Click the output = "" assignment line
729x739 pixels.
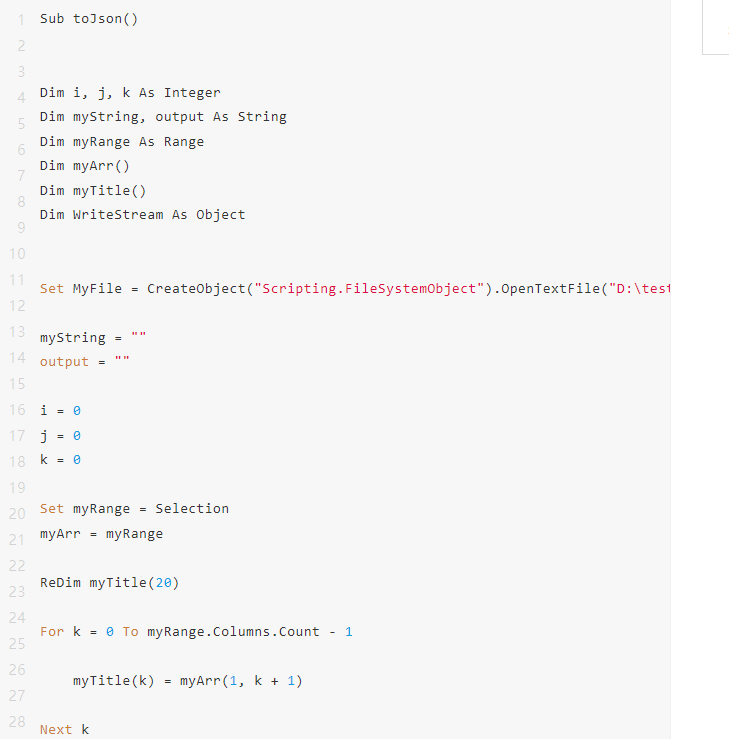tap(84, 362)
